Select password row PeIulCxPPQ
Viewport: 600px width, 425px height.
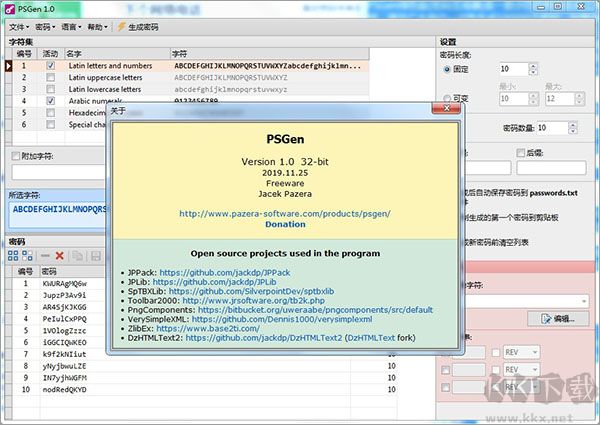pos(64,319)
